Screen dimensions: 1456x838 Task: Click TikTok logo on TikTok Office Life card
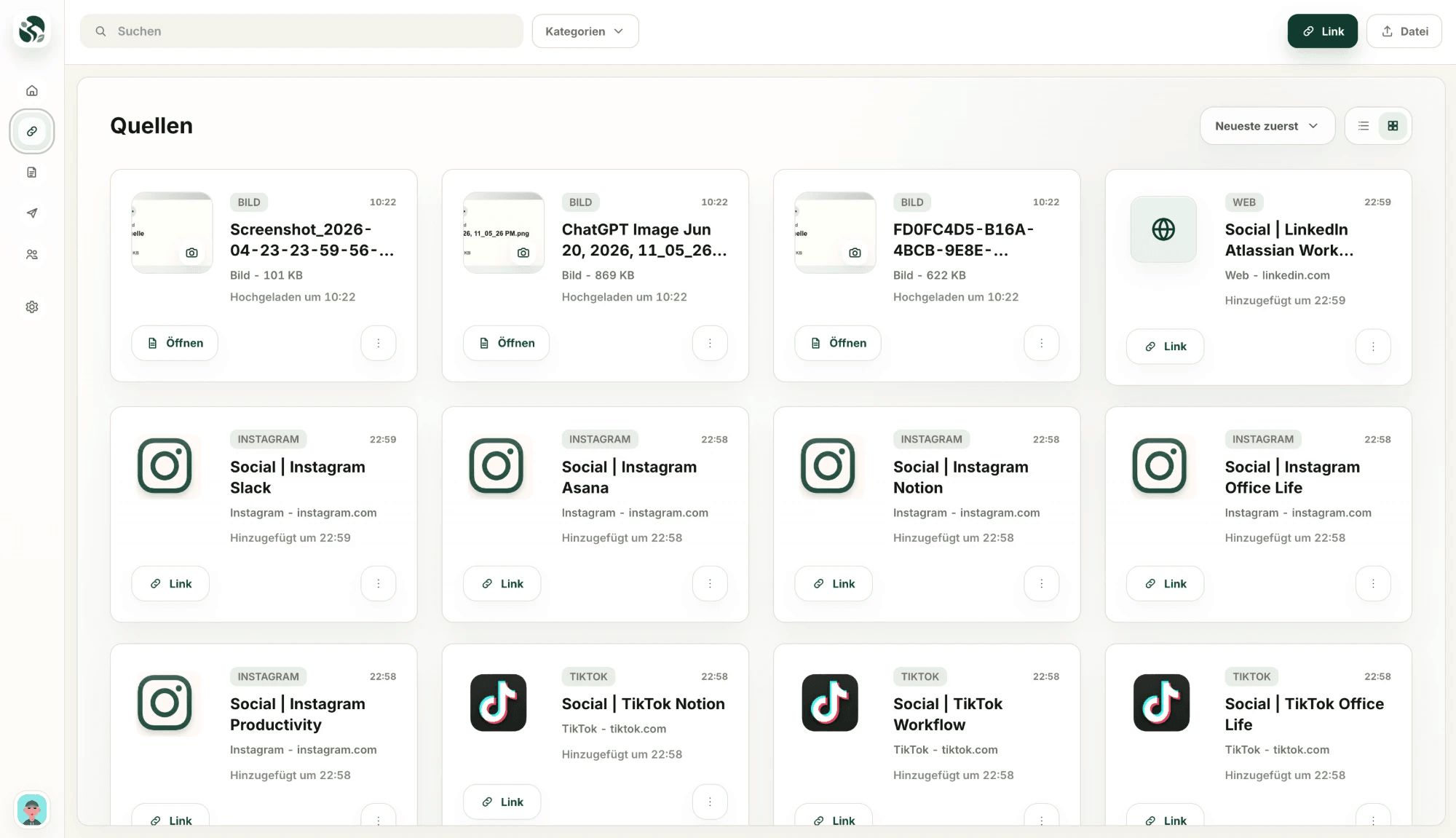click(x=1161, y=703)
